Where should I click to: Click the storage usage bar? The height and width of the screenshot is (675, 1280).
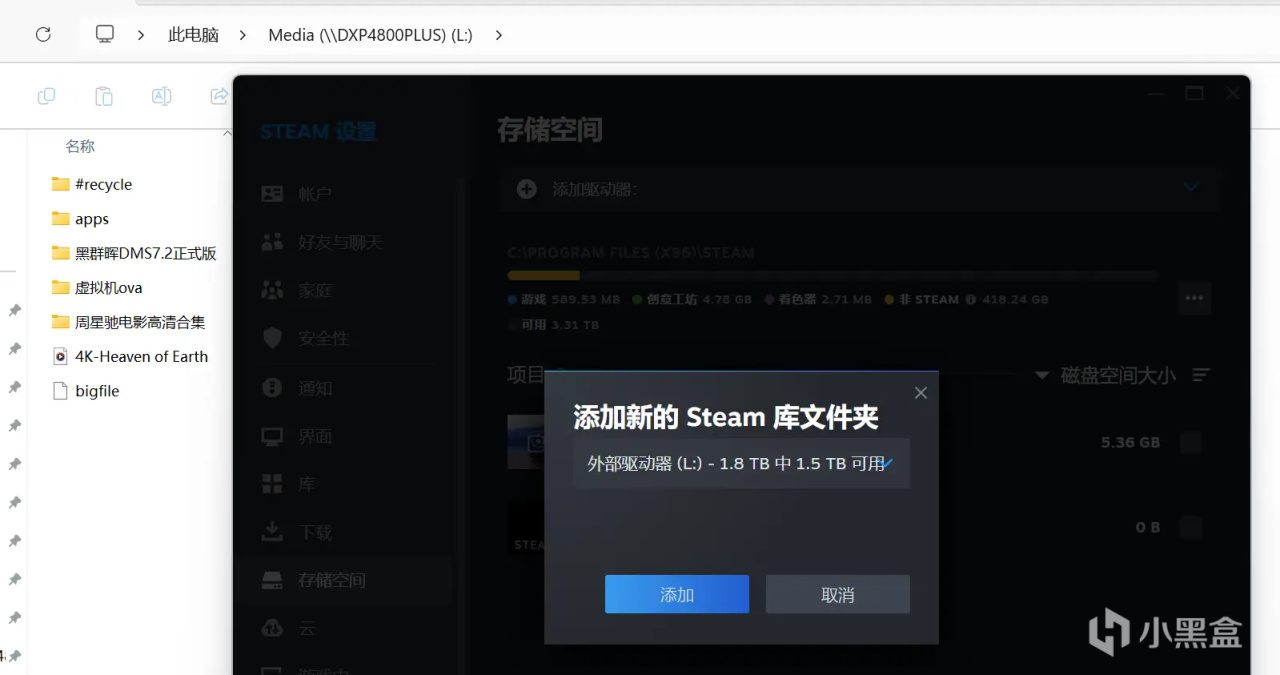click(832, 275)
